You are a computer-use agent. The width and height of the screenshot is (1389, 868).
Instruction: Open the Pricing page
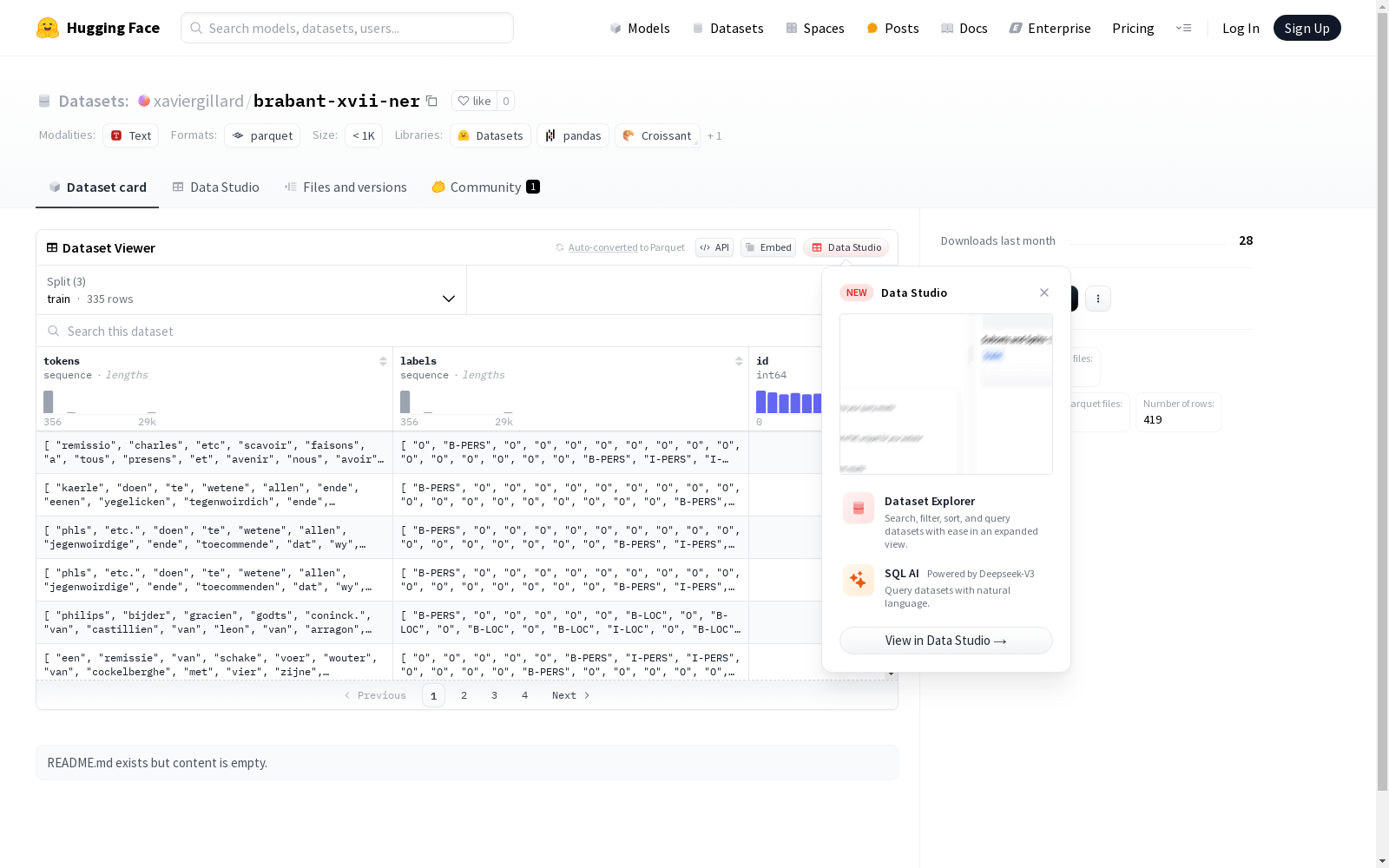coord(1133,28)
